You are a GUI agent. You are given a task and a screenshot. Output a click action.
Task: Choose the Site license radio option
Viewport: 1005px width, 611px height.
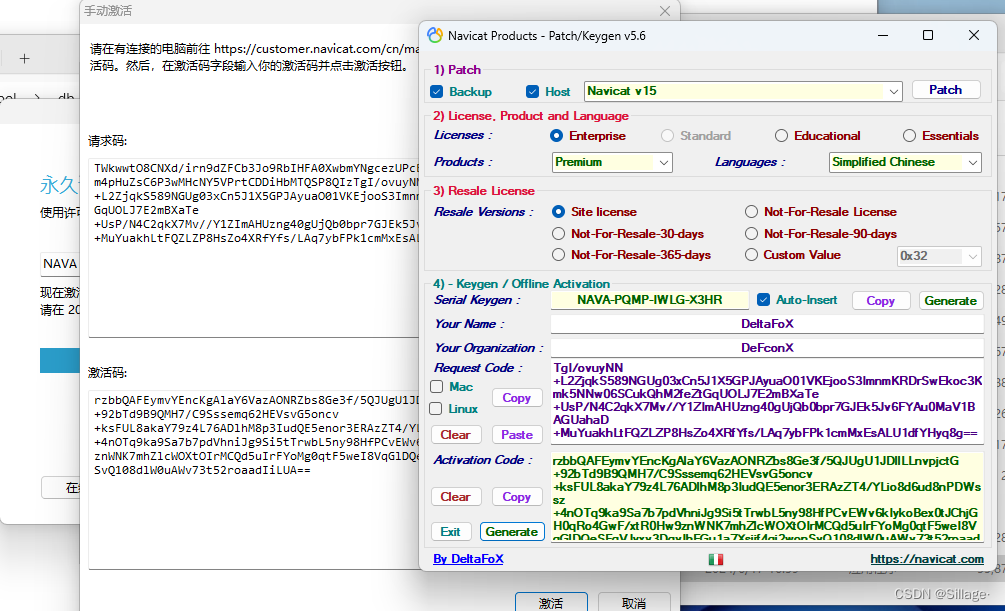(558, 212)
